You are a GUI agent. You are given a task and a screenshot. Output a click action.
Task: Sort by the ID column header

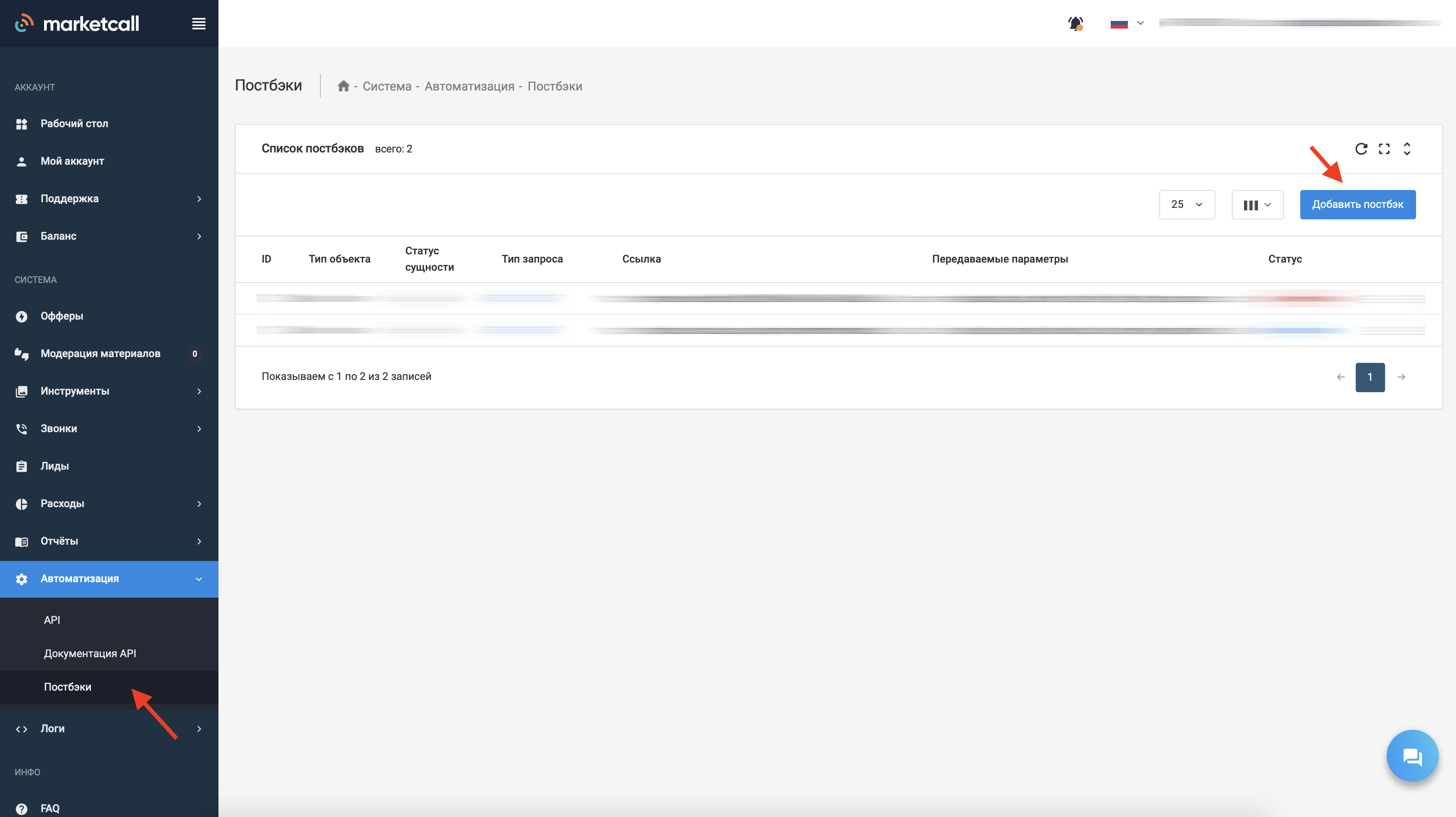[x=266, y=259]
